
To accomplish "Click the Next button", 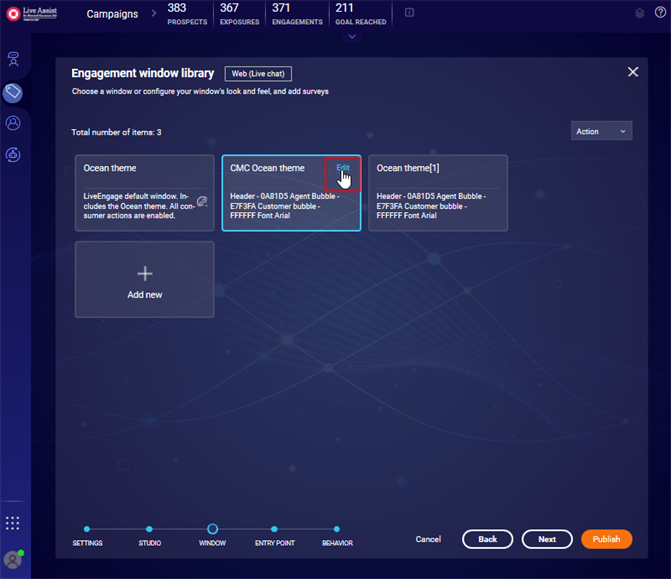I will point(547,539).
